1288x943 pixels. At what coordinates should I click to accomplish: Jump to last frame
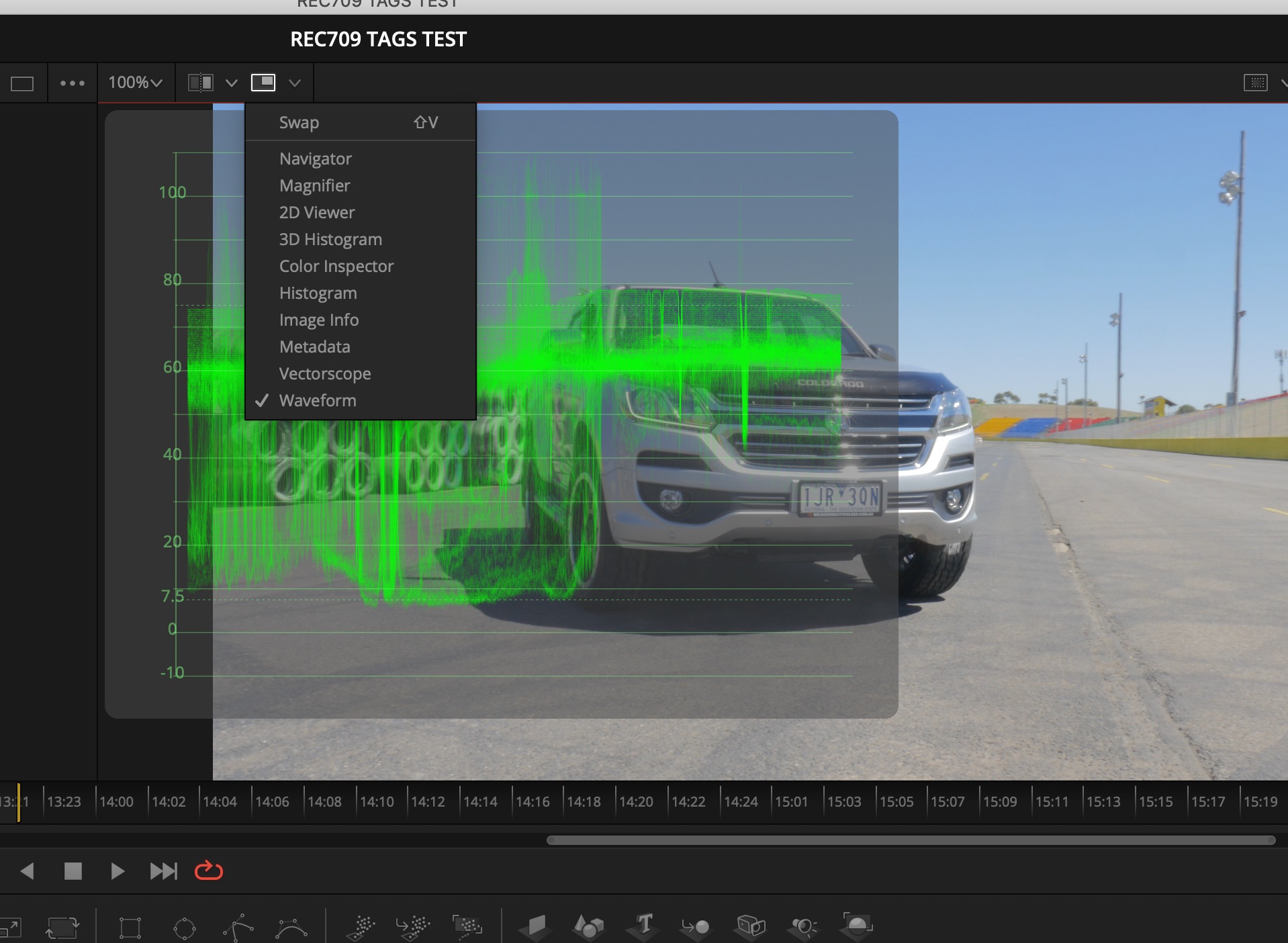pos(164,871)
